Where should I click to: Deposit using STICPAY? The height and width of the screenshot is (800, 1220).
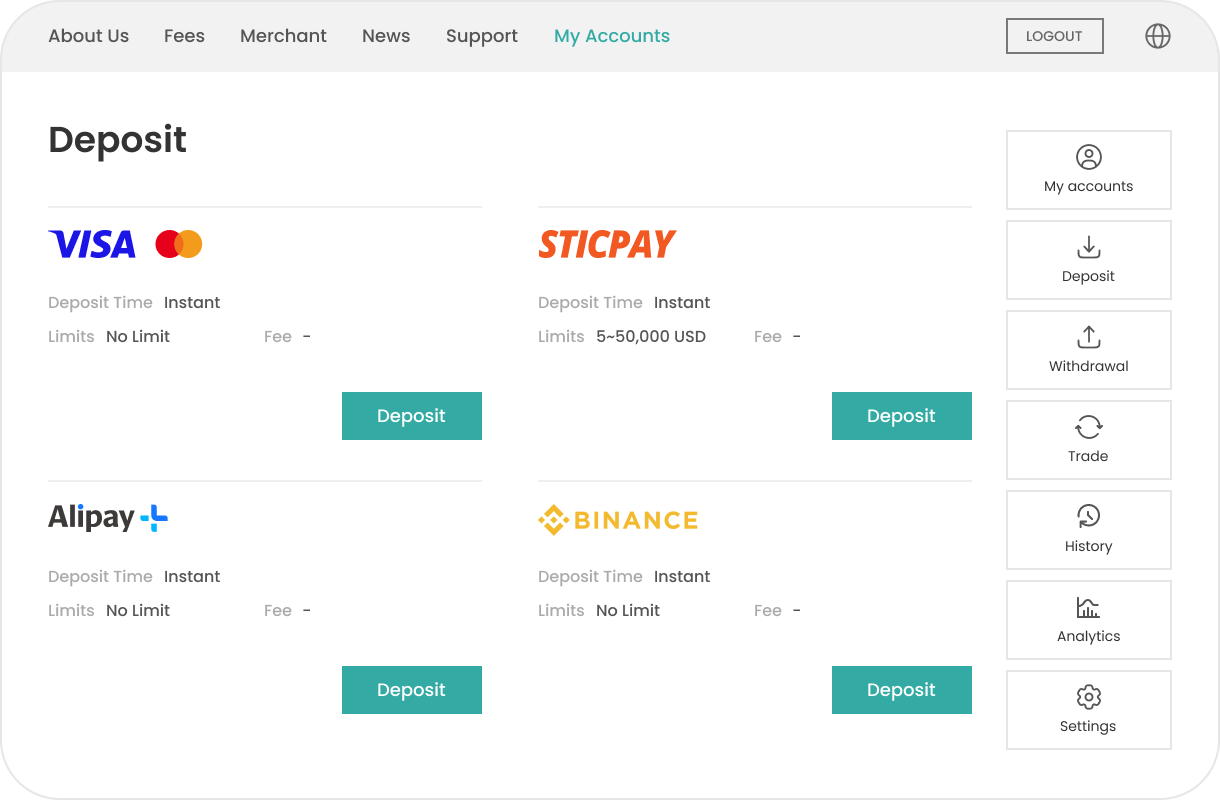902,416
